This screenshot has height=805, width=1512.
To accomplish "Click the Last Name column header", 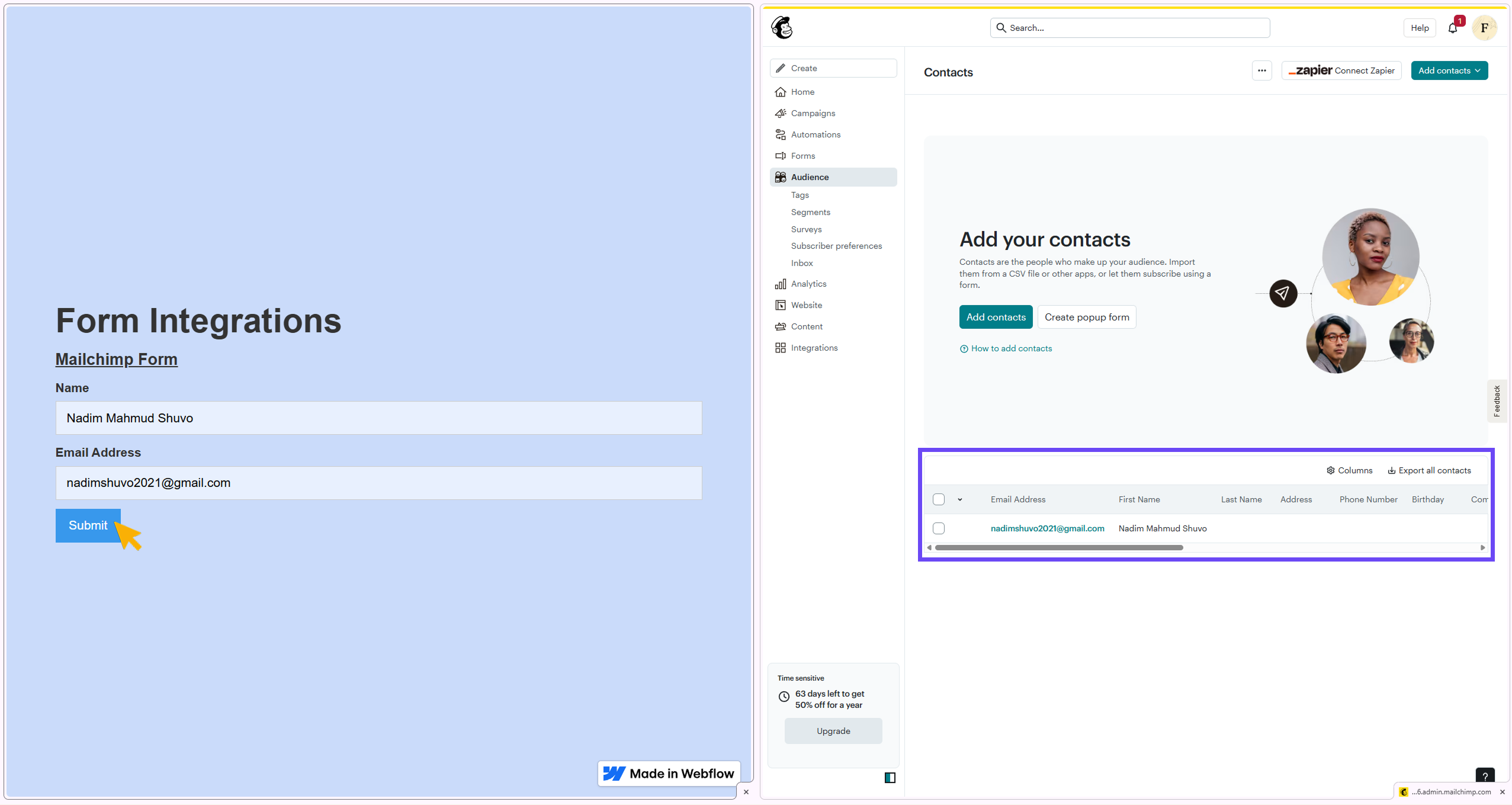I will 1241,499.
